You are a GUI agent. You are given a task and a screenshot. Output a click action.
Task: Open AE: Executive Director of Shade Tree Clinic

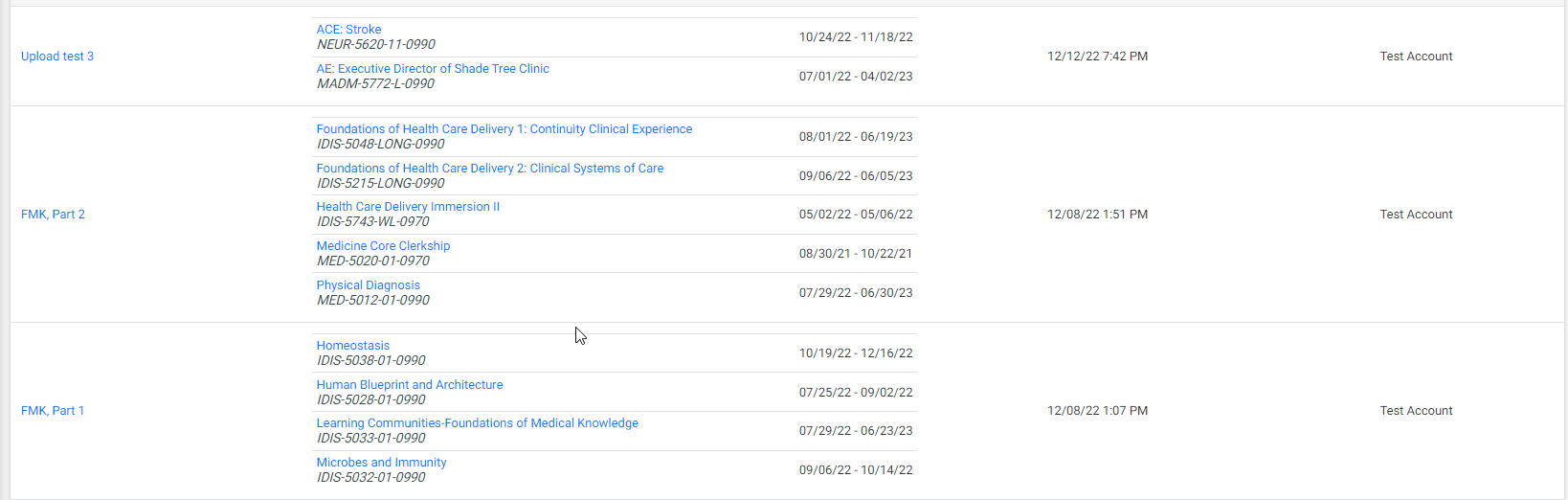[433, 69]
